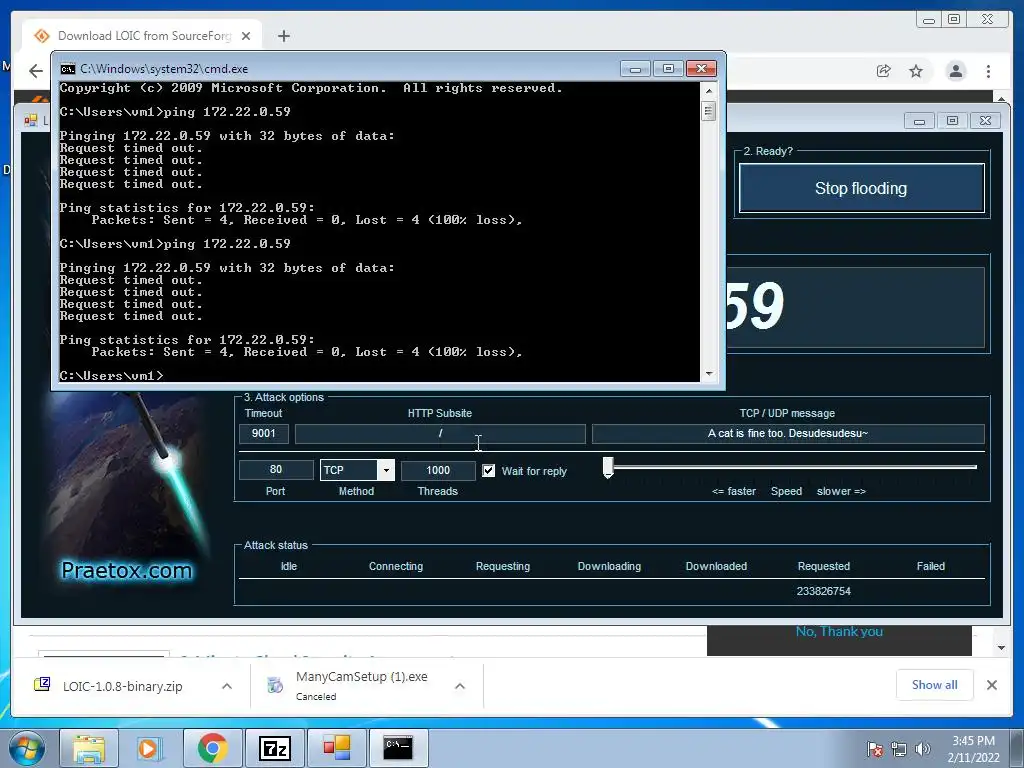The width and height of the screenshot is (1024, 768).
Task: Click the TCP / UDP message field
Action: click(x=788, y=434)
